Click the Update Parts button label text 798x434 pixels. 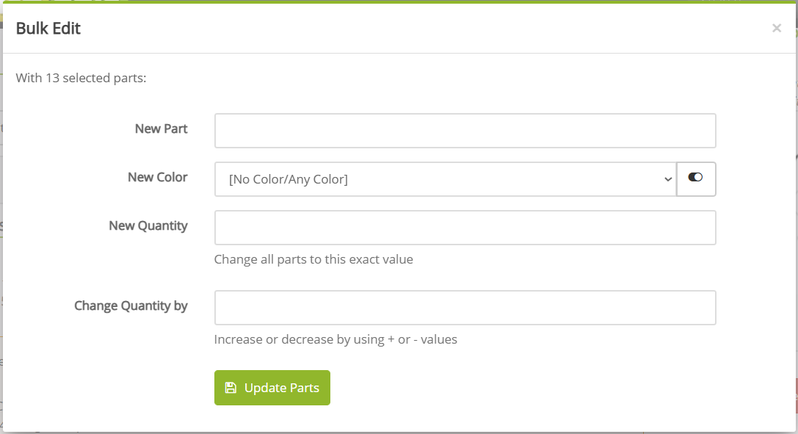[x=281, y=388]
